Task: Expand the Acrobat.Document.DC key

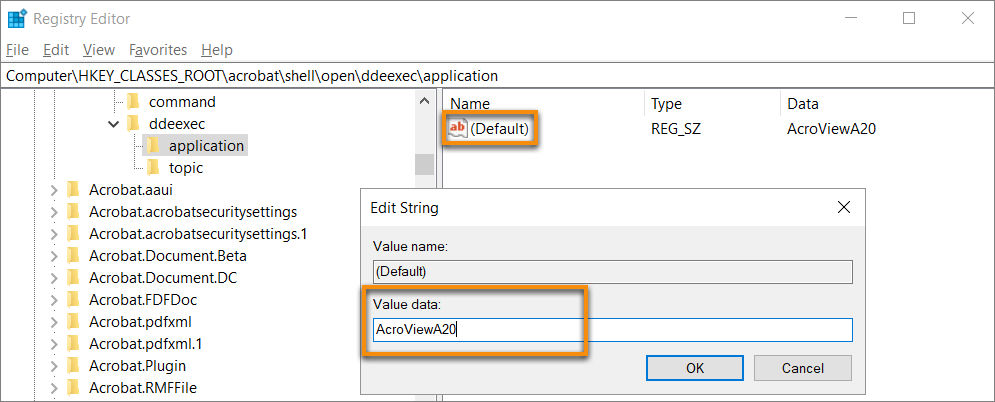Action: 53,278
